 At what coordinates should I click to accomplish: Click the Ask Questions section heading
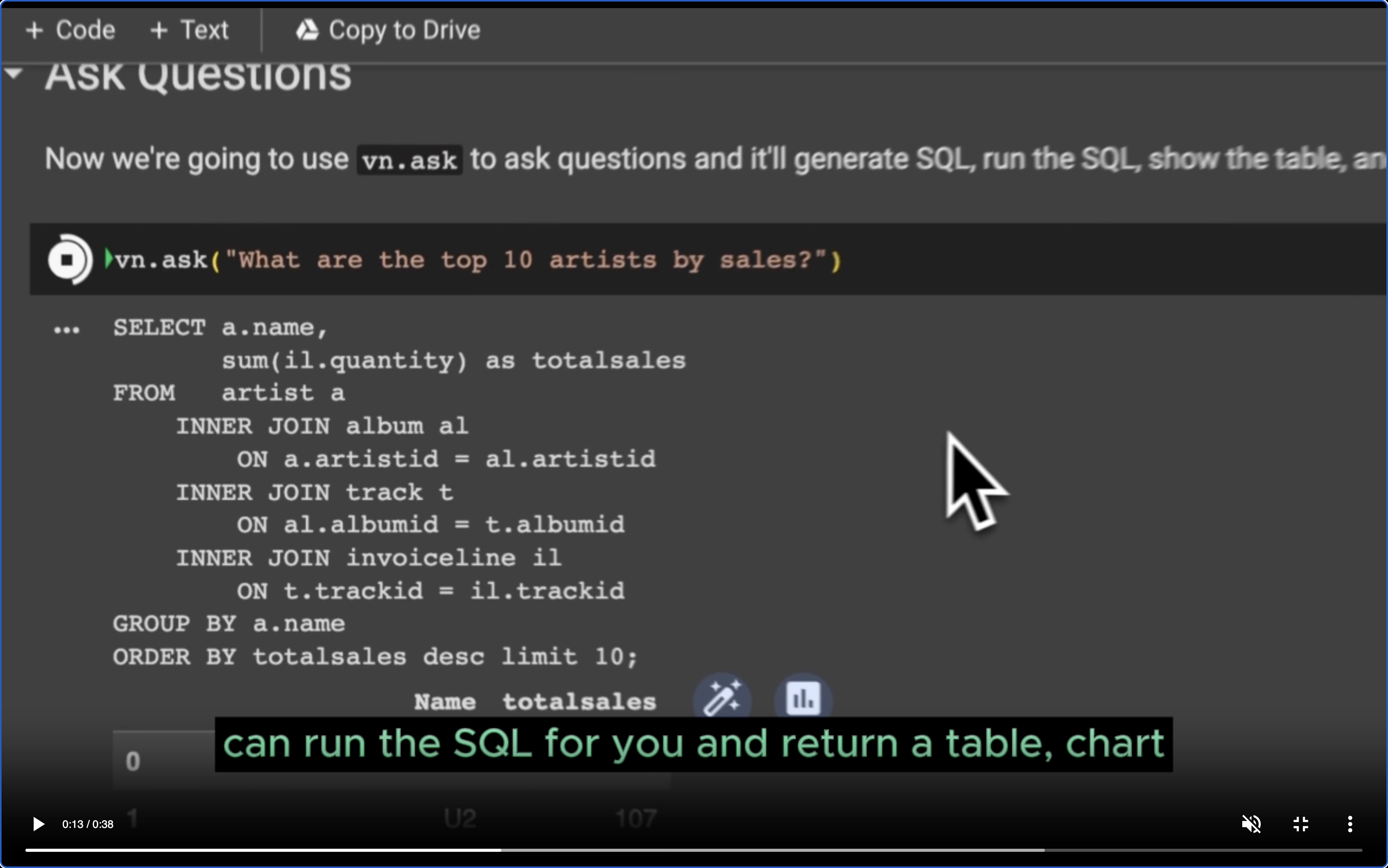[198, 76]
